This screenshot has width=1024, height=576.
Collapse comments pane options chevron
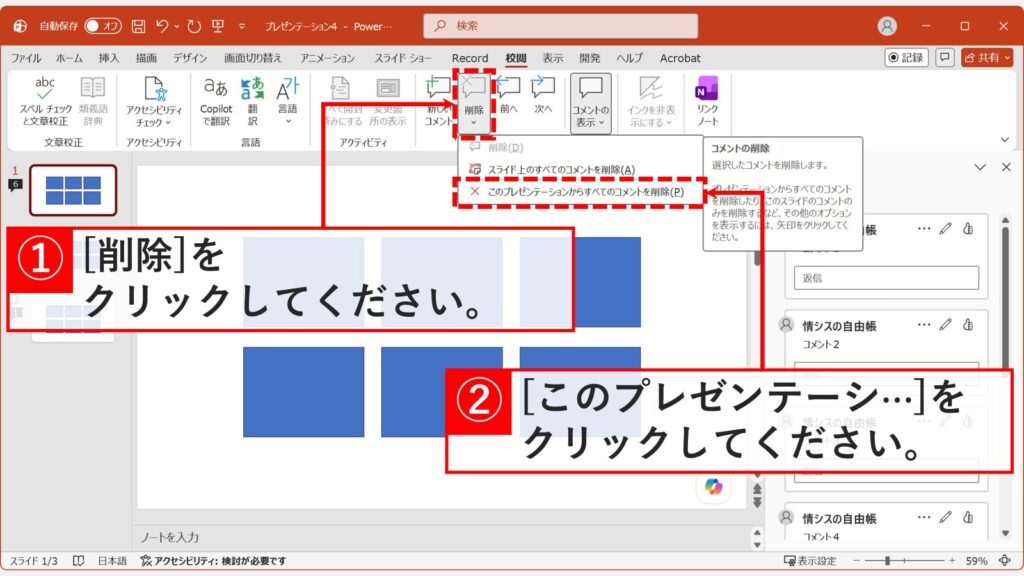click(980, 167)
